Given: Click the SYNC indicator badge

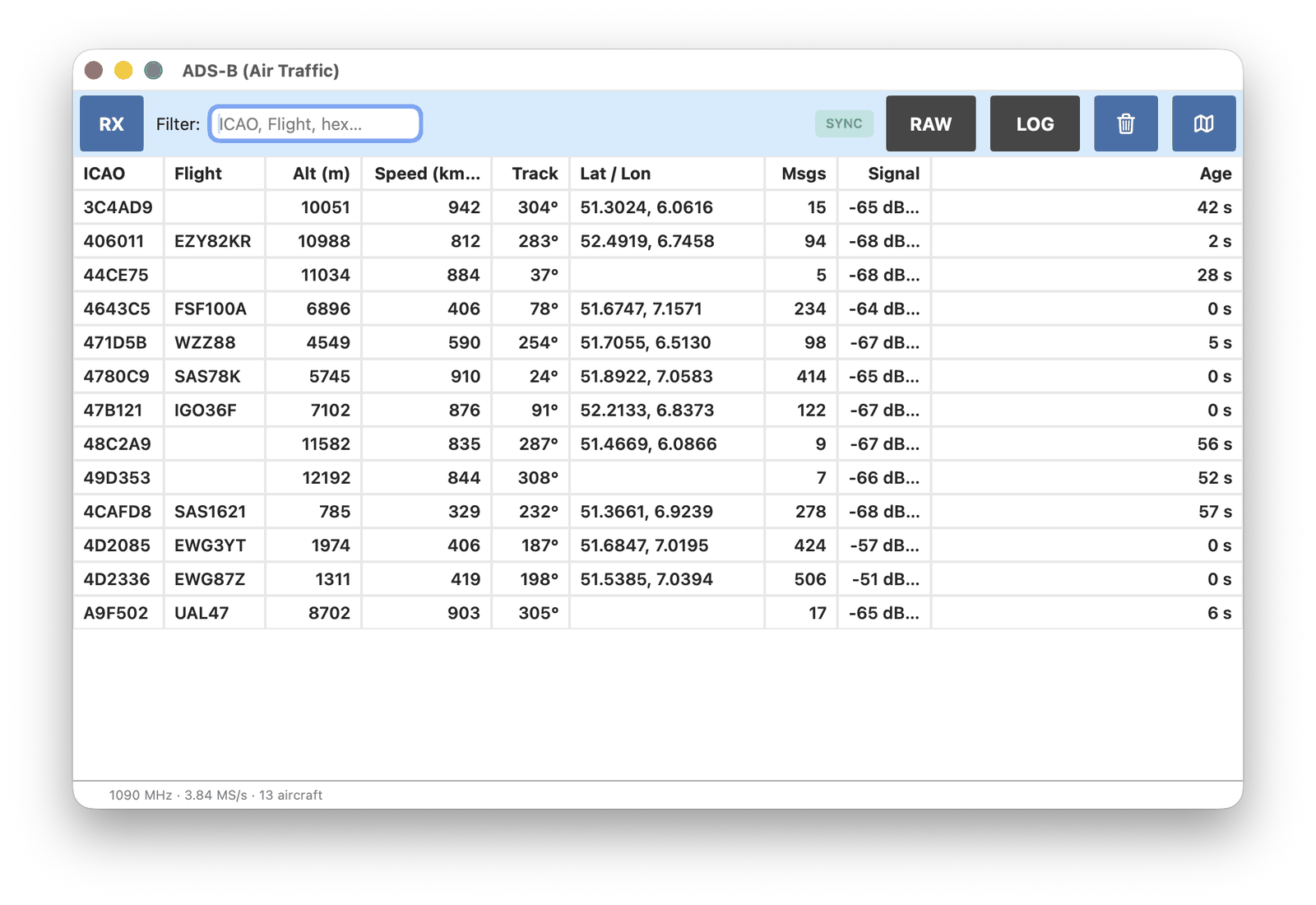Looking at the screenshot, I should tap(844, 123).
